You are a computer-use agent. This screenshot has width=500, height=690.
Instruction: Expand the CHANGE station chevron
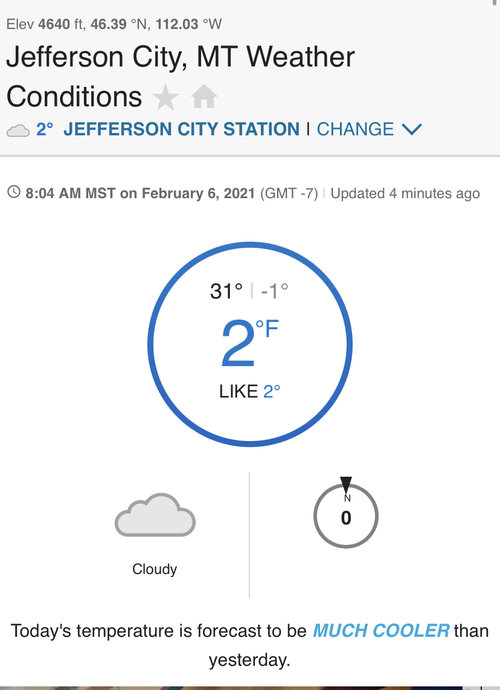coord(412,129)
